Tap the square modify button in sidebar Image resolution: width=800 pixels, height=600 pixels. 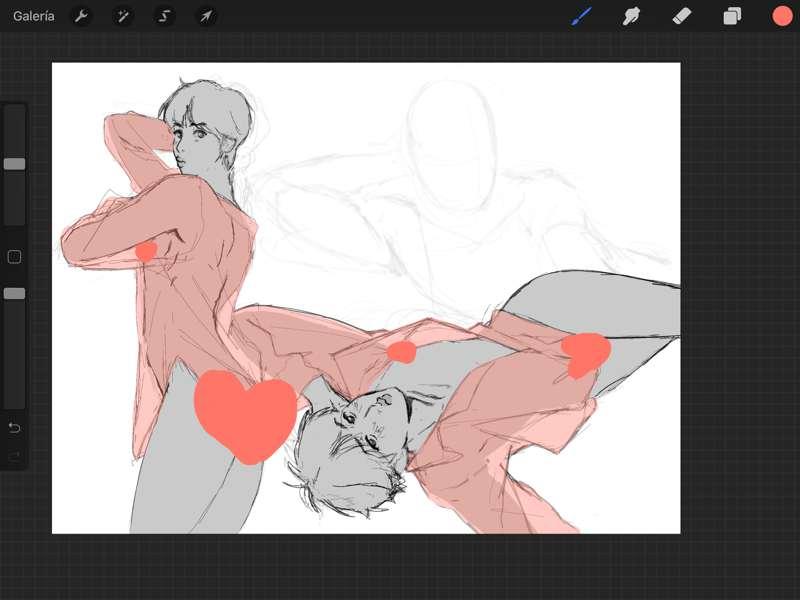click(x=14, y=257)
